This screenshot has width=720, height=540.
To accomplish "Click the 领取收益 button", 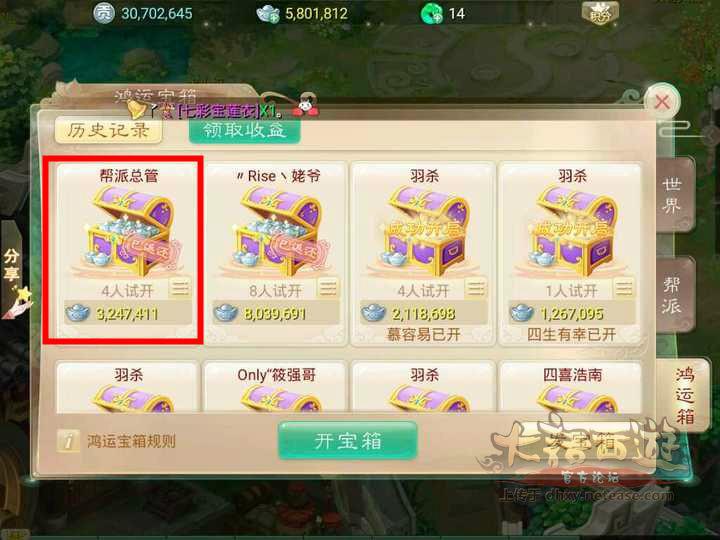I will point(245,130).
